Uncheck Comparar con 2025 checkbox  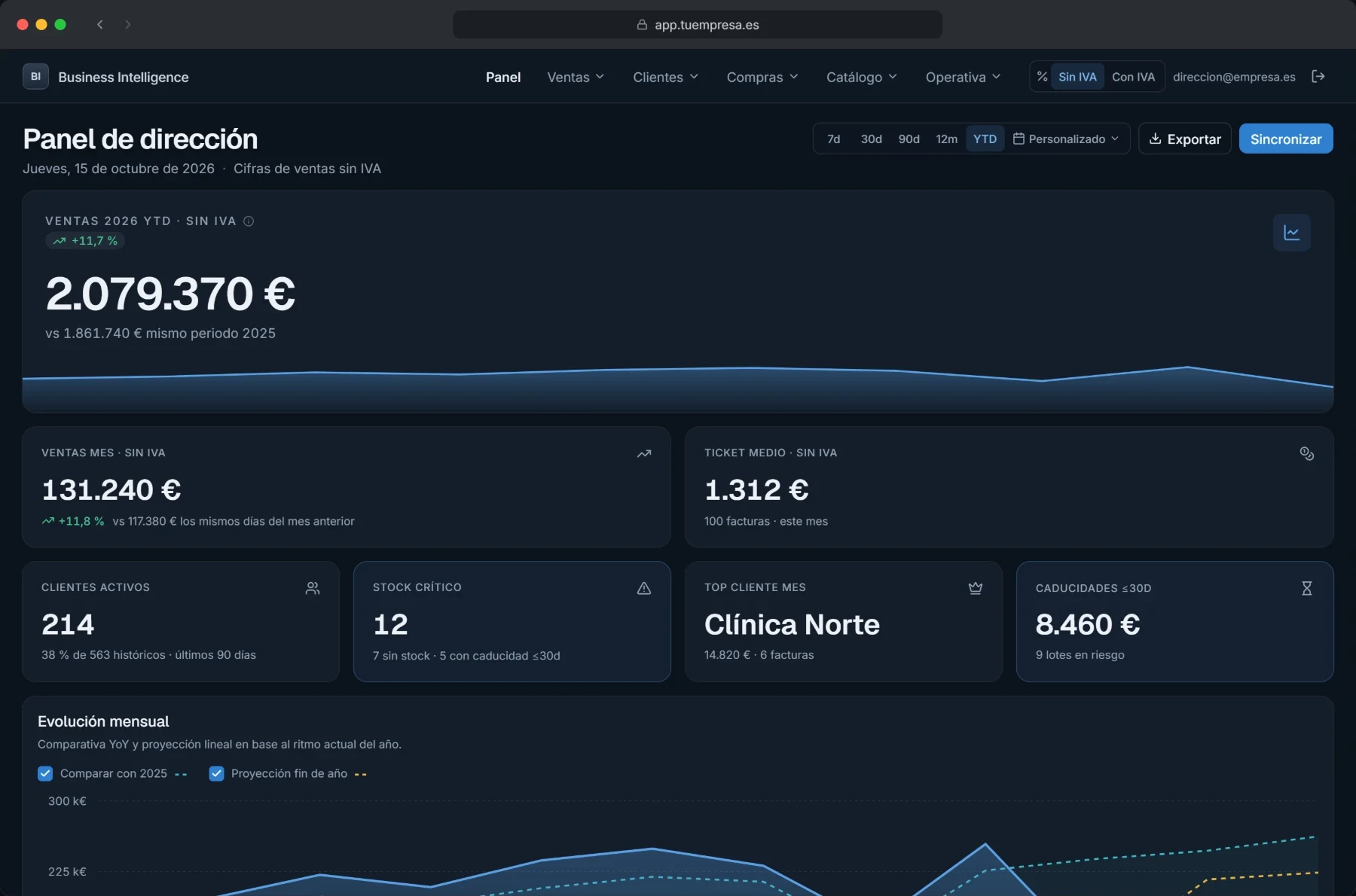tap(45, 773)
